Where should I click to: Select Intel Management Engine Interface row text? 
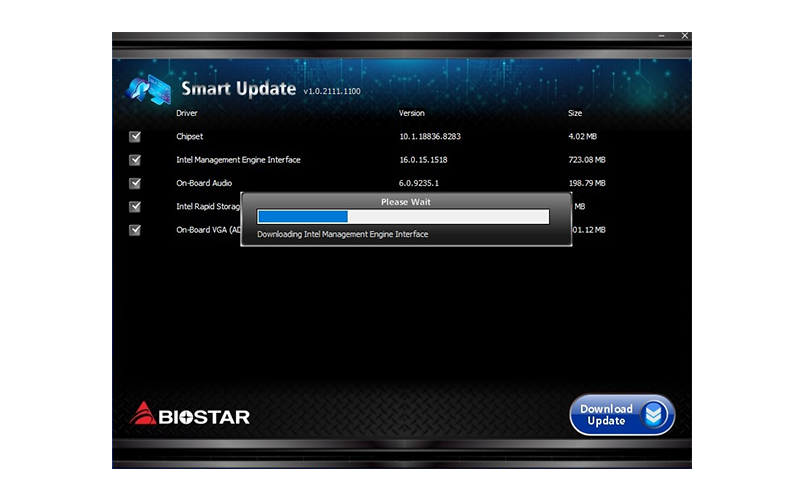click(238, 160)
